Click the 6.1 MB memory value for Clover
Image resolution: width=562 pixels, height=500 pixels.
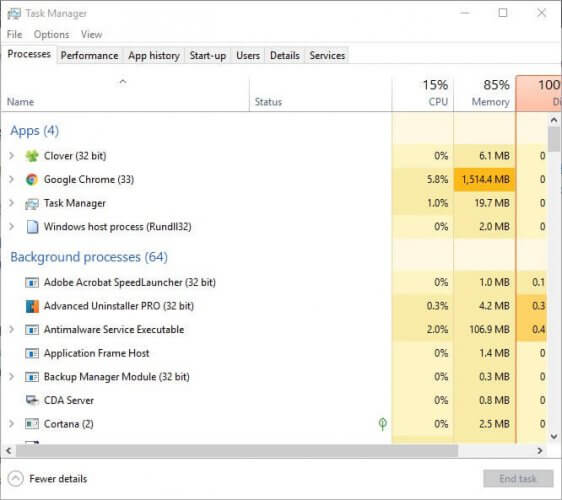pyautogui.click(x=494, y=156)
